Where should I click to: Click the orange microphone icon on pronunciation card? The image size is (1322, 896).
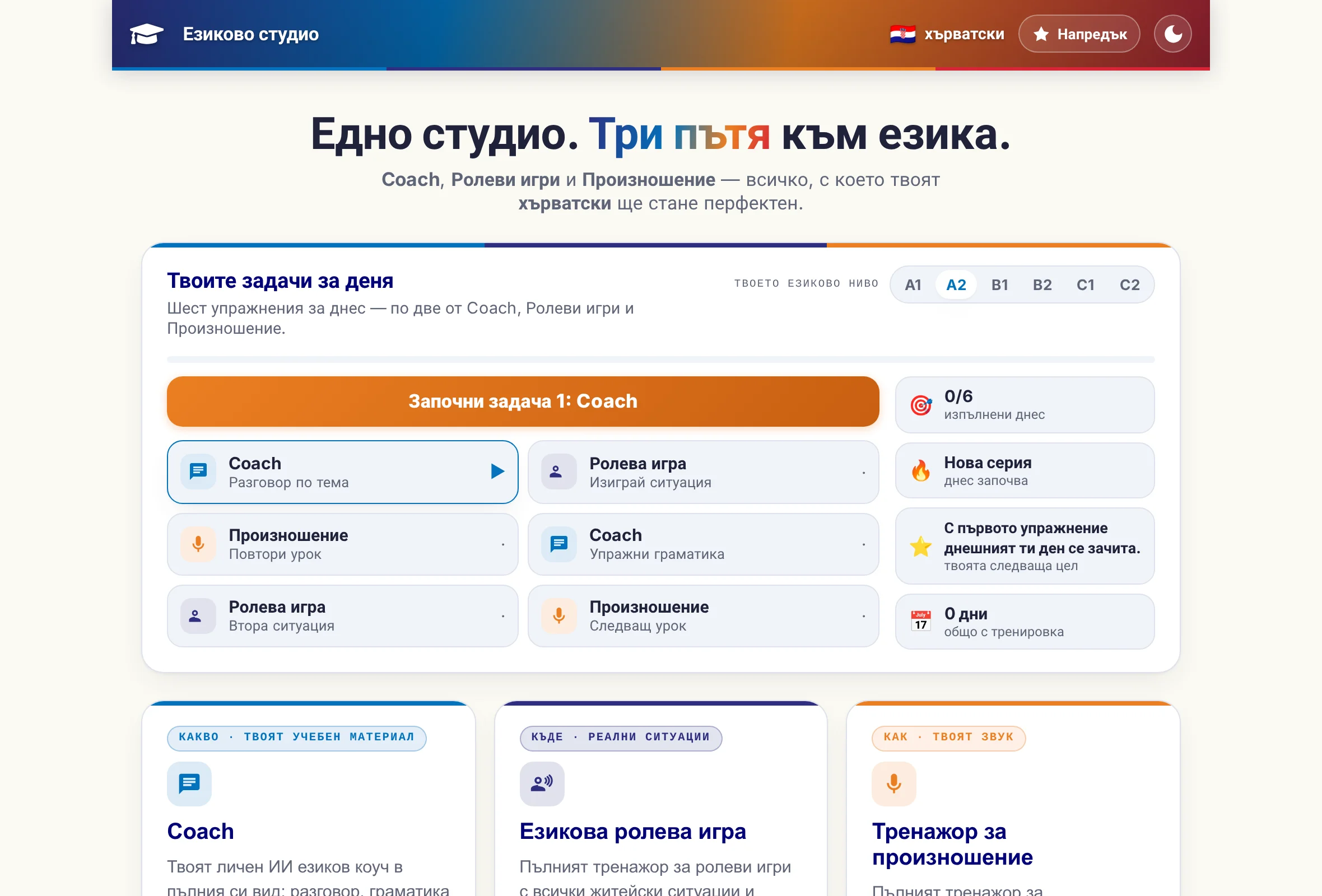coord(893,783)
